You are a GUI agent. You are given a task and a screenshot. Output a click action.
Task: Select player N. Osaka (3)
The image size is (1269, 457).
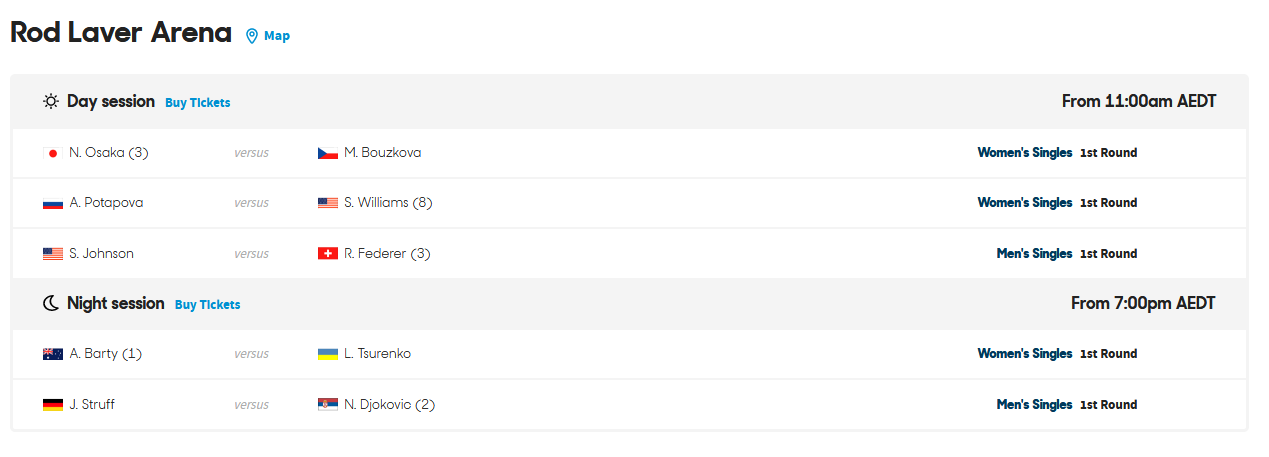[x=109, y=153]
